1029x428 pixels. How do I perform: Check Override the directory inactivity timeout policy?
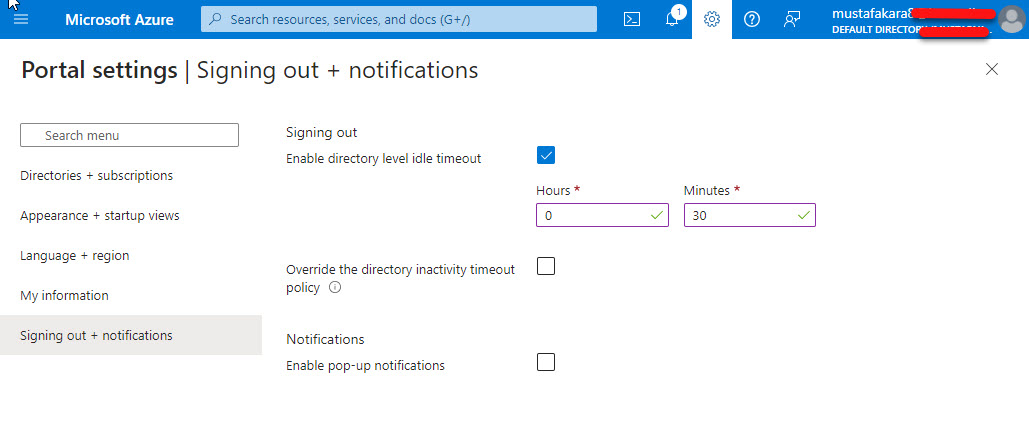coord(546,266)
